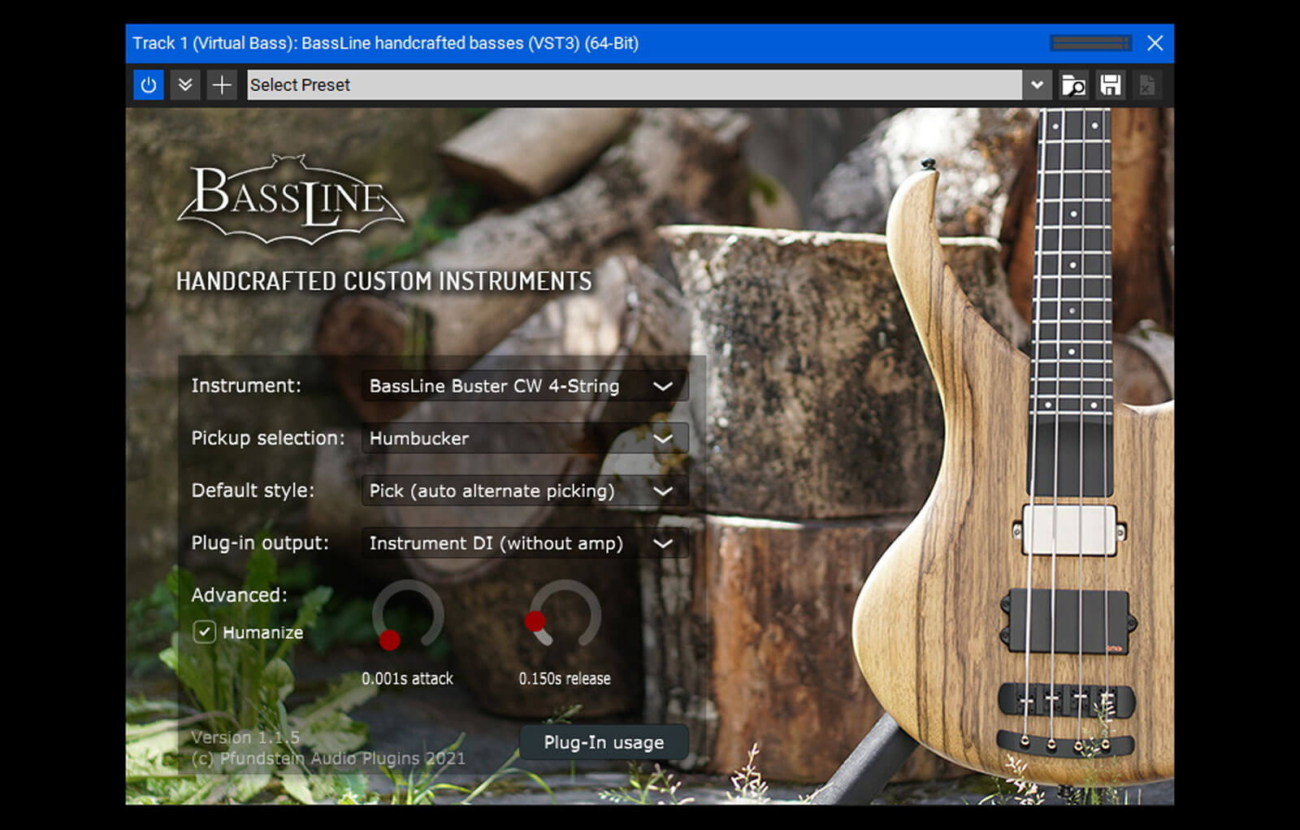Screen dimensions: 1300x830
Task: Click the Select Preset field
Action: [x=634, y=85]
